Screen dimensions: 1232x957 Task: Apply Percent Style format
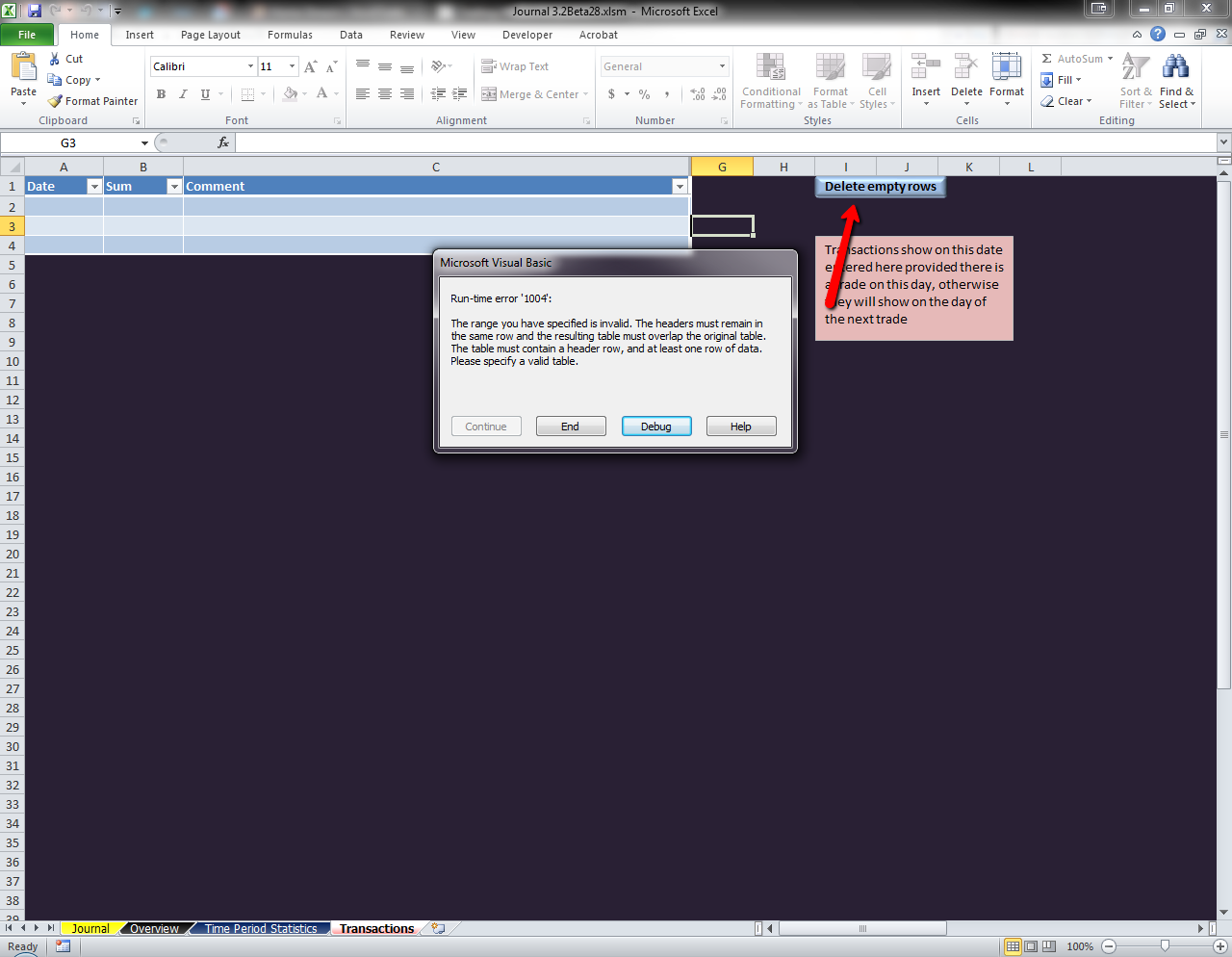[x=645, y=94]
